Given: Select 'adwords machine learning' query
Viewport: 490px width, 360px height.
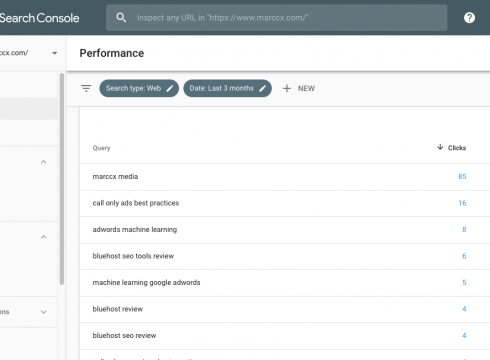Looking at the screenshot, I should pos(285,230).
